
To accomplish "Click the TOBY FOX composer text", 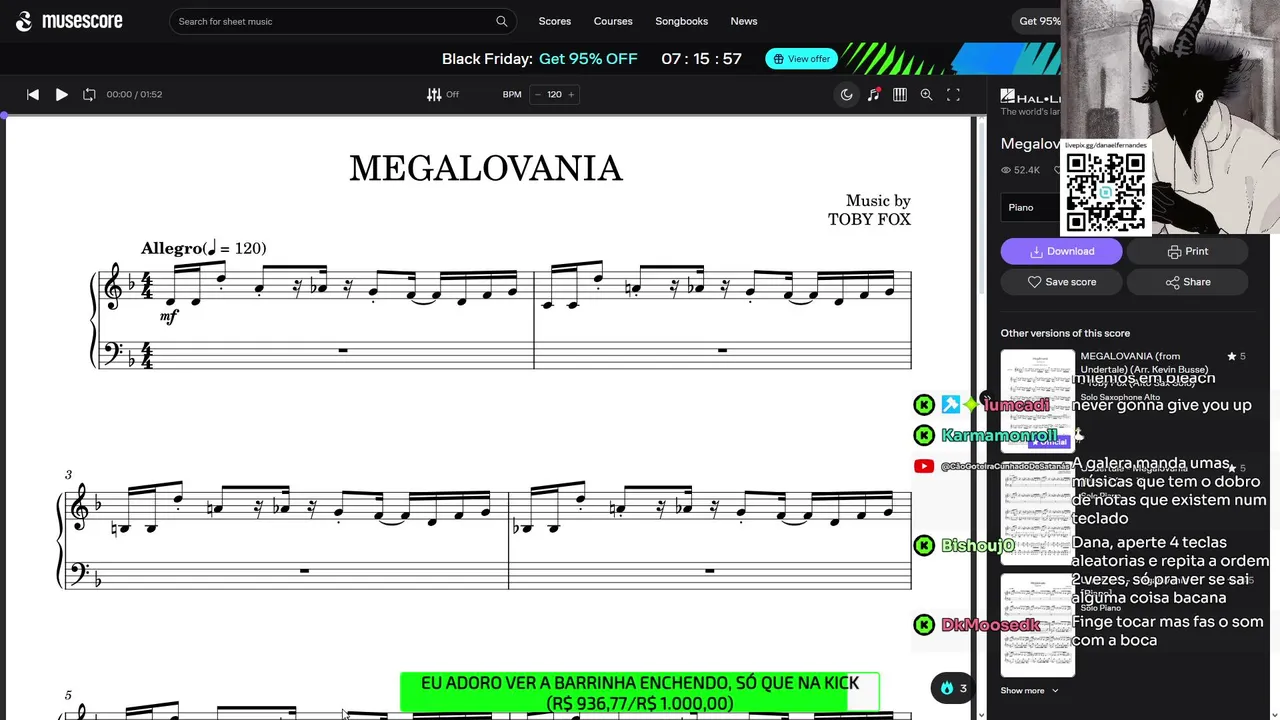I will tap(869, 219).
